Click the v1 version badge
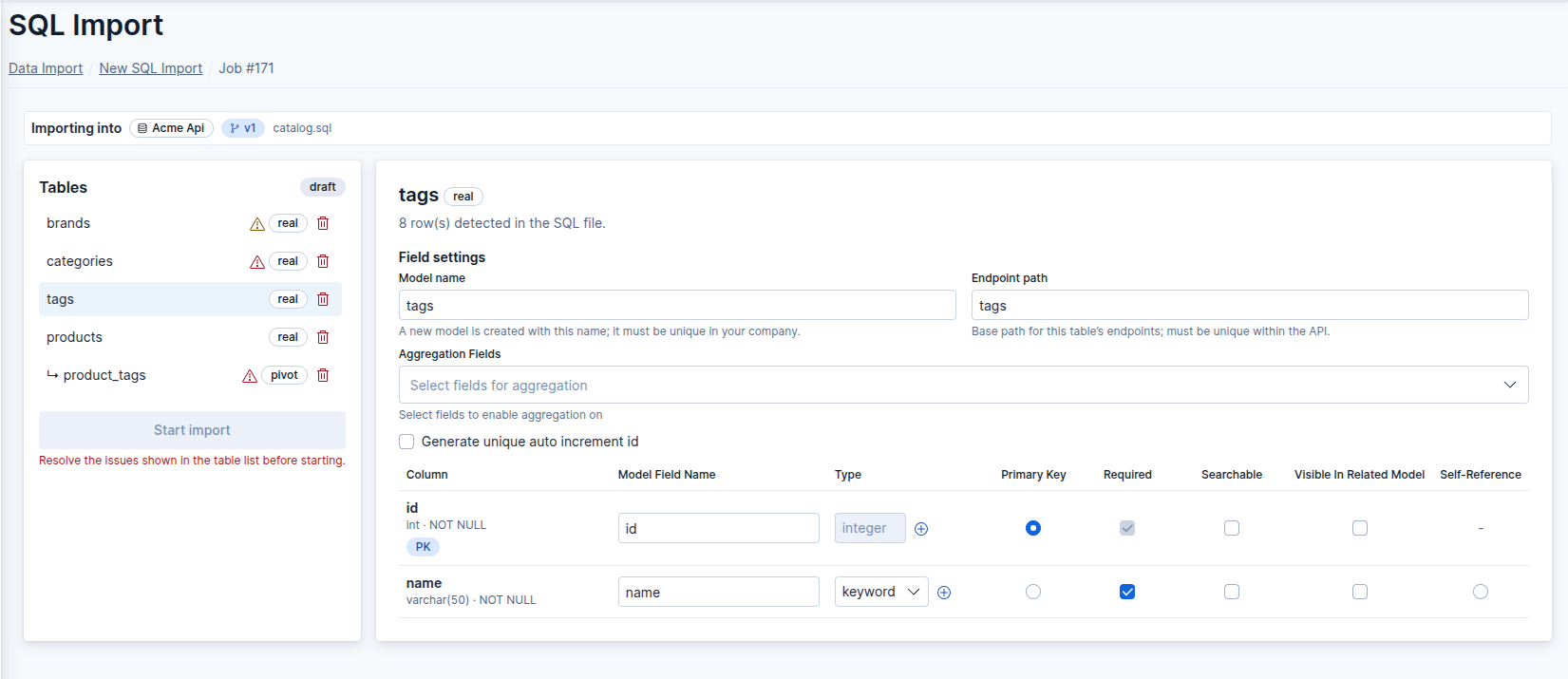The image size is (1568, 679). [243, 128]
